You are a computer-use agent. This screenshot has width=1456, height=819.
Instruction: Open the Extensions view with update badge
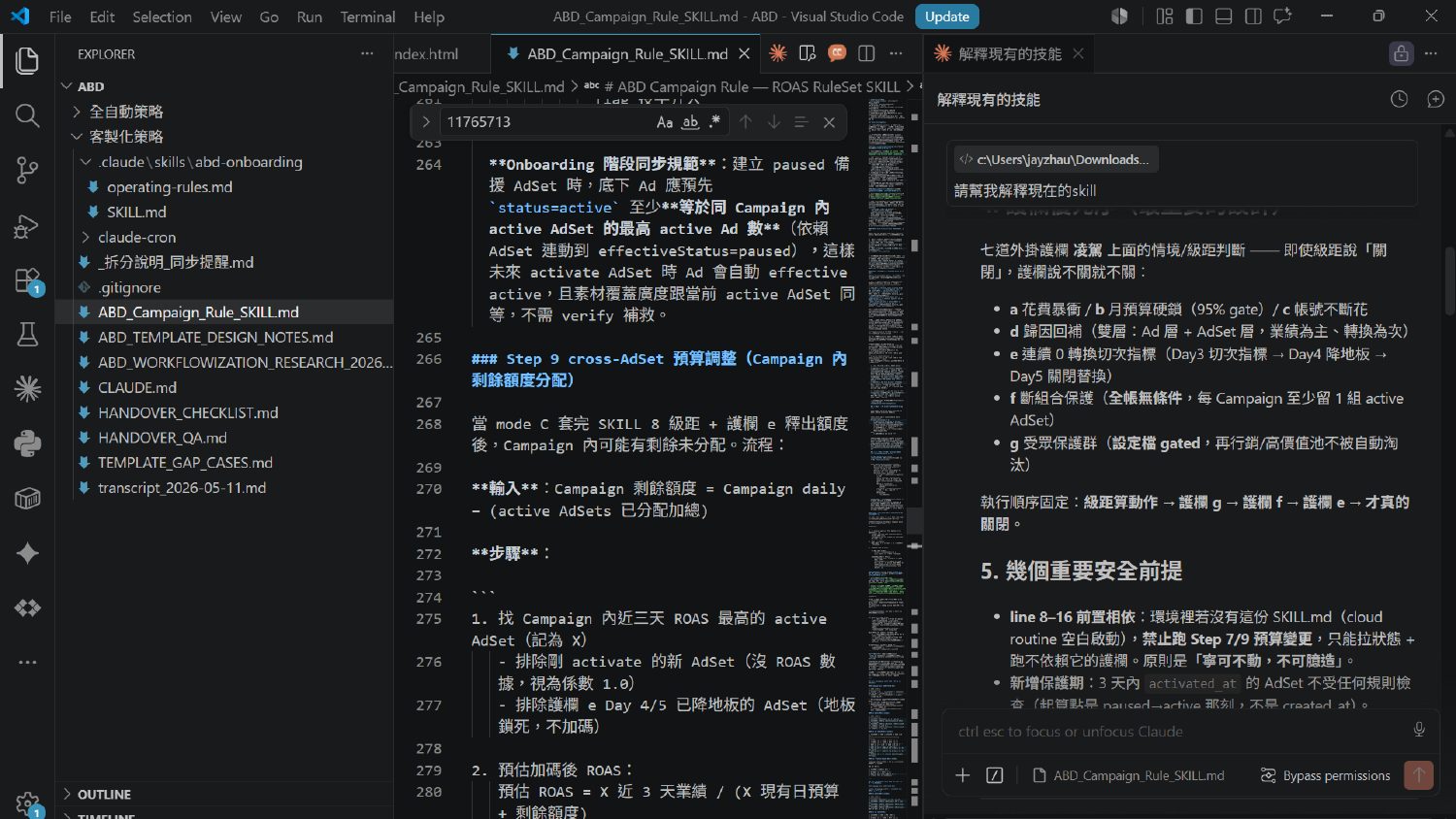27,281
